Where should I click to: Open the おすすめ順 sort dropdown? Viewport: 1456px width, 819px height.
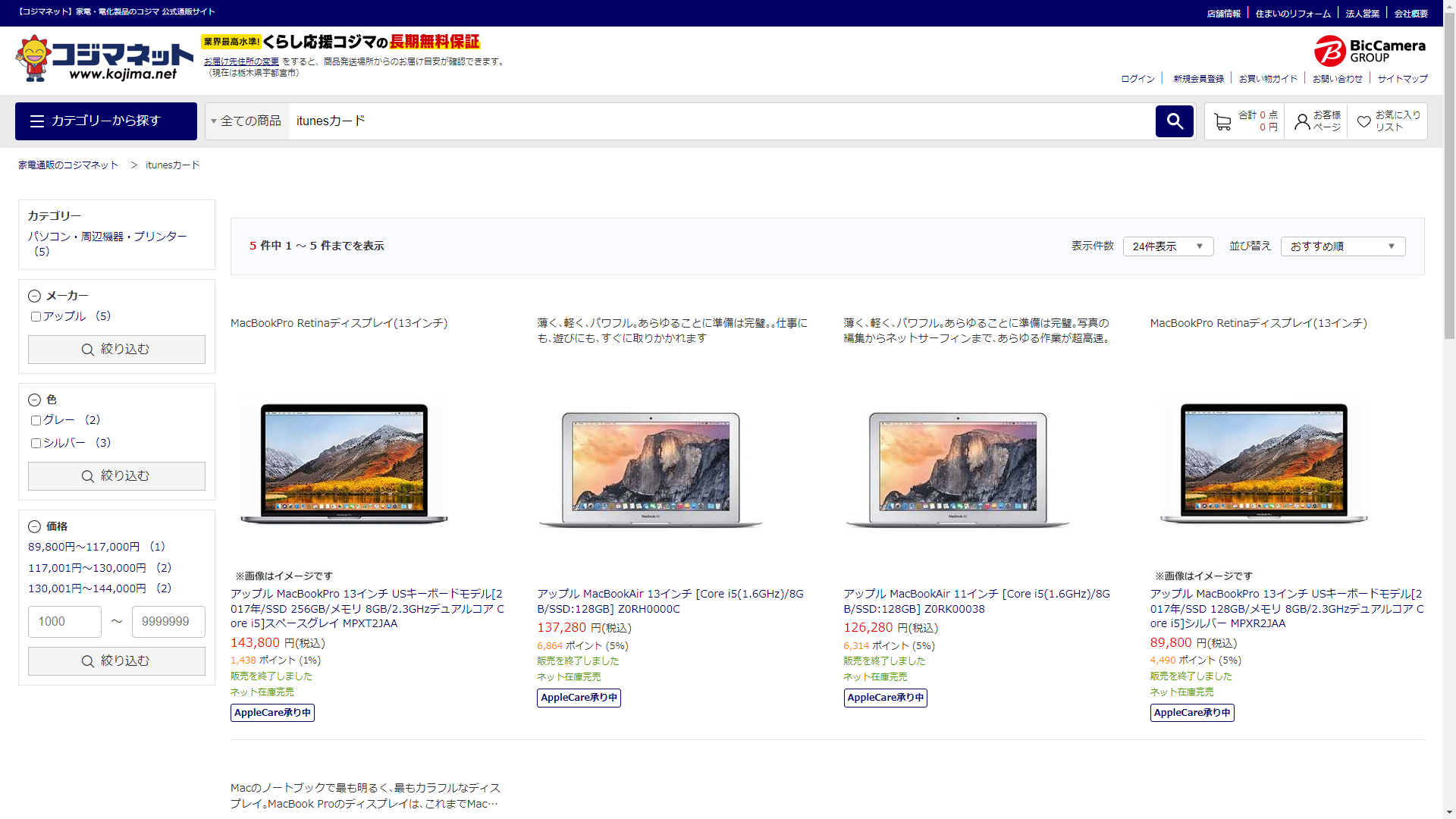(1342, 246)
